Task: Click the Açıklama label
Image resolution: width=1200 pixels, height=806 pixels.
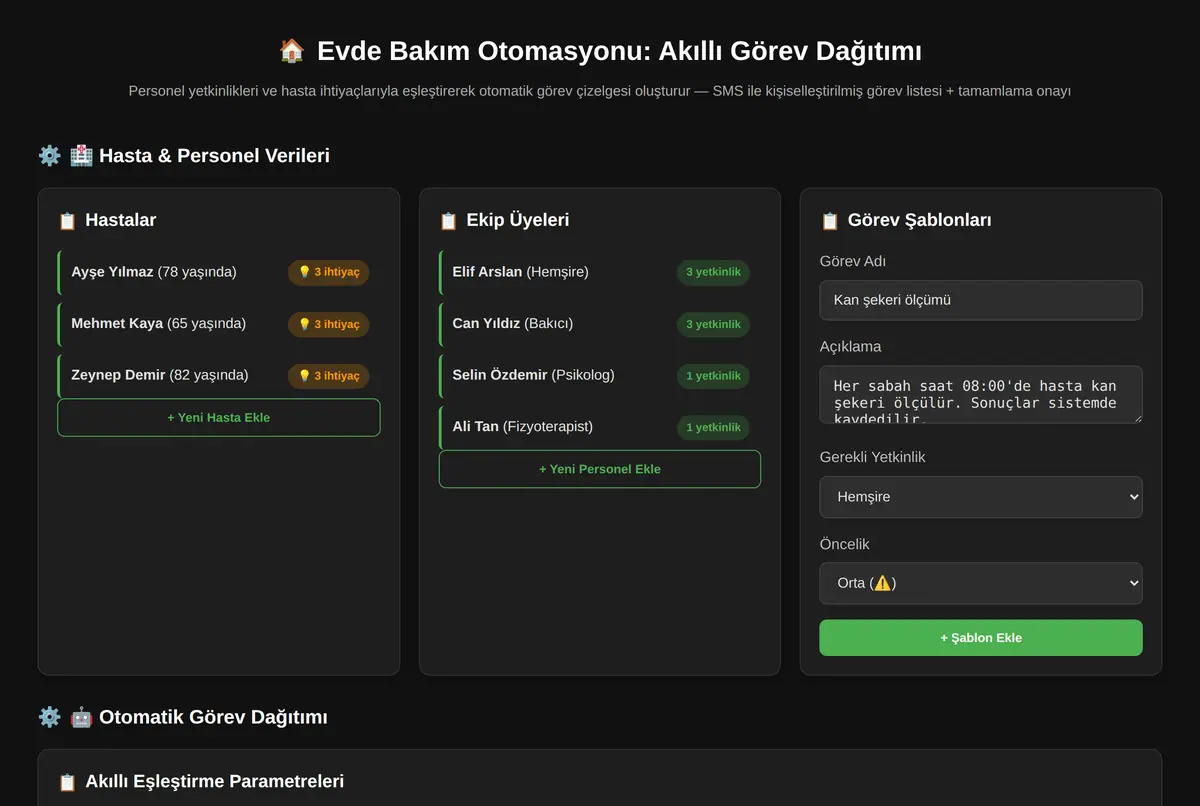Action: coord(851,347)
